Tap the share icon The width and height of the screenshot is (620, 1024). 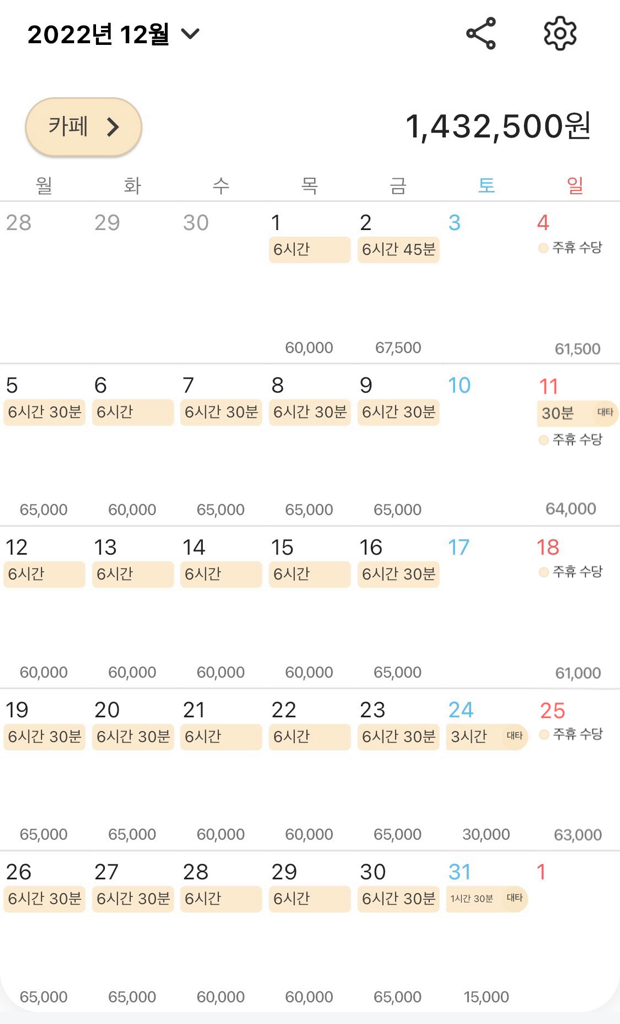point(481,34)
